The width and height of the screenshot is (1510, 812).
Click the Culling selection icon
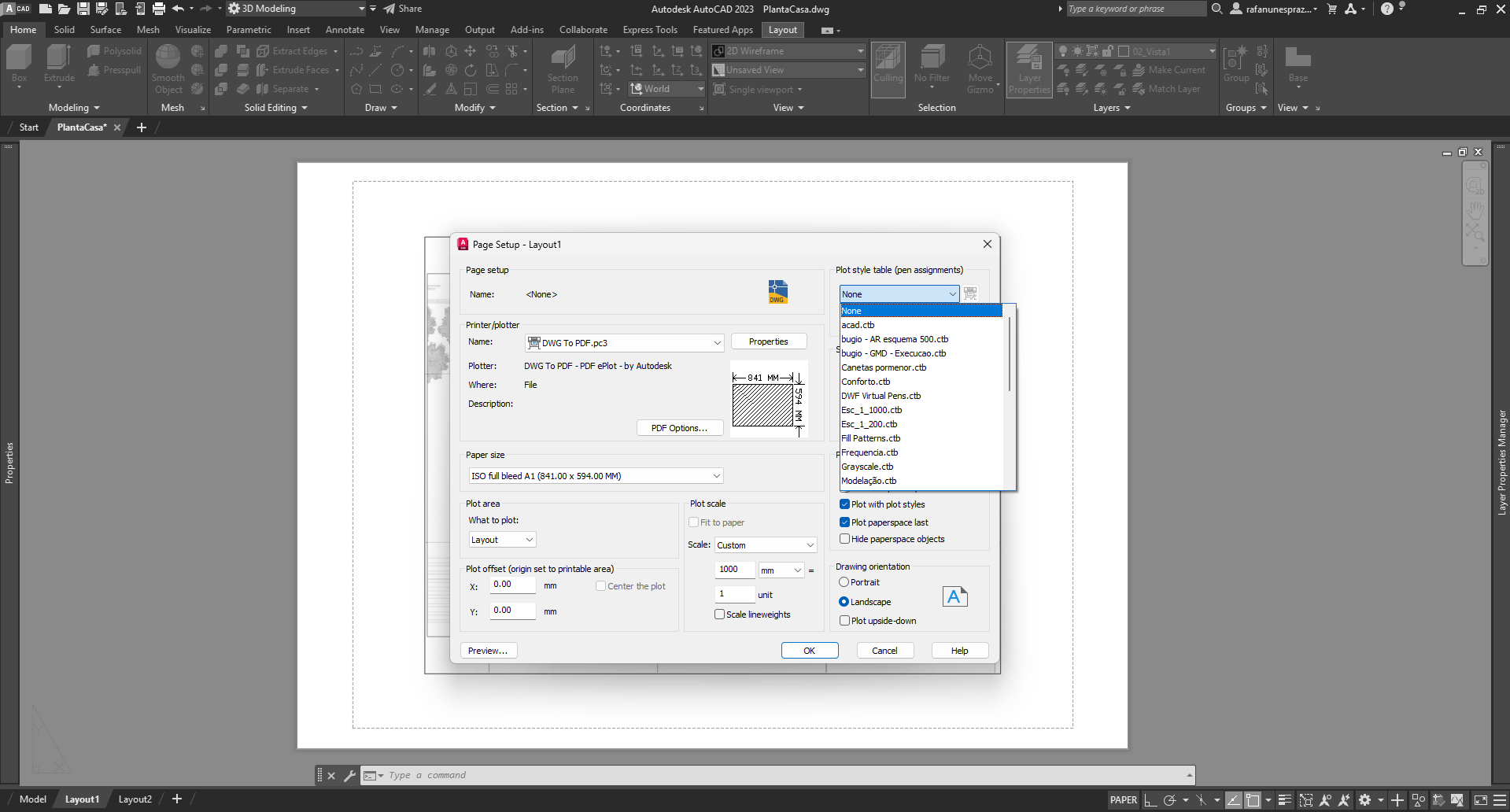coord(888,59)
